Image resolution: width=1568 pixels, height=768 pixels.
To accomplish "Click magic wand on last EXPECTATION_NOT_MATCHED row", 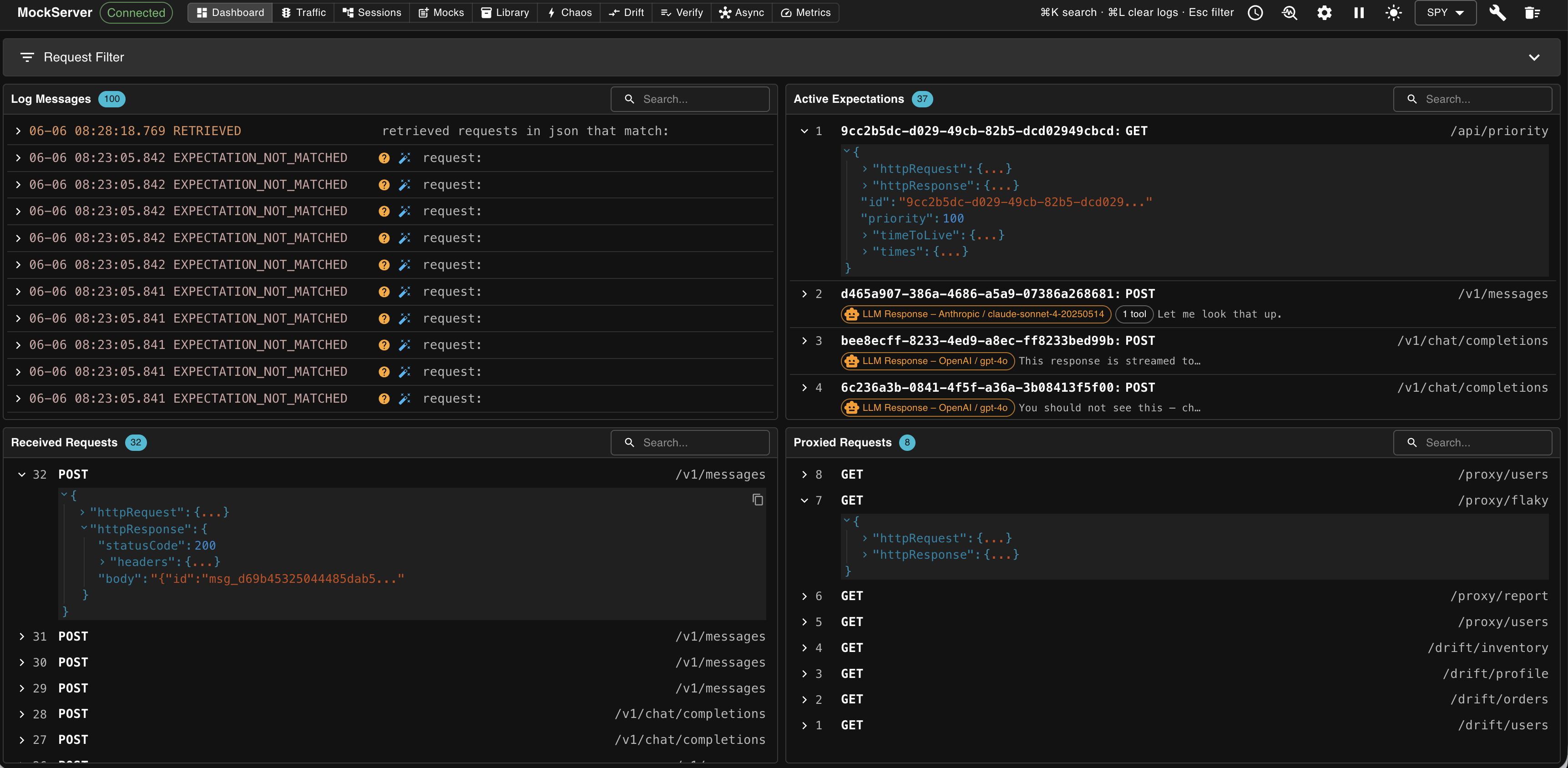I will (x=405, y=399).
